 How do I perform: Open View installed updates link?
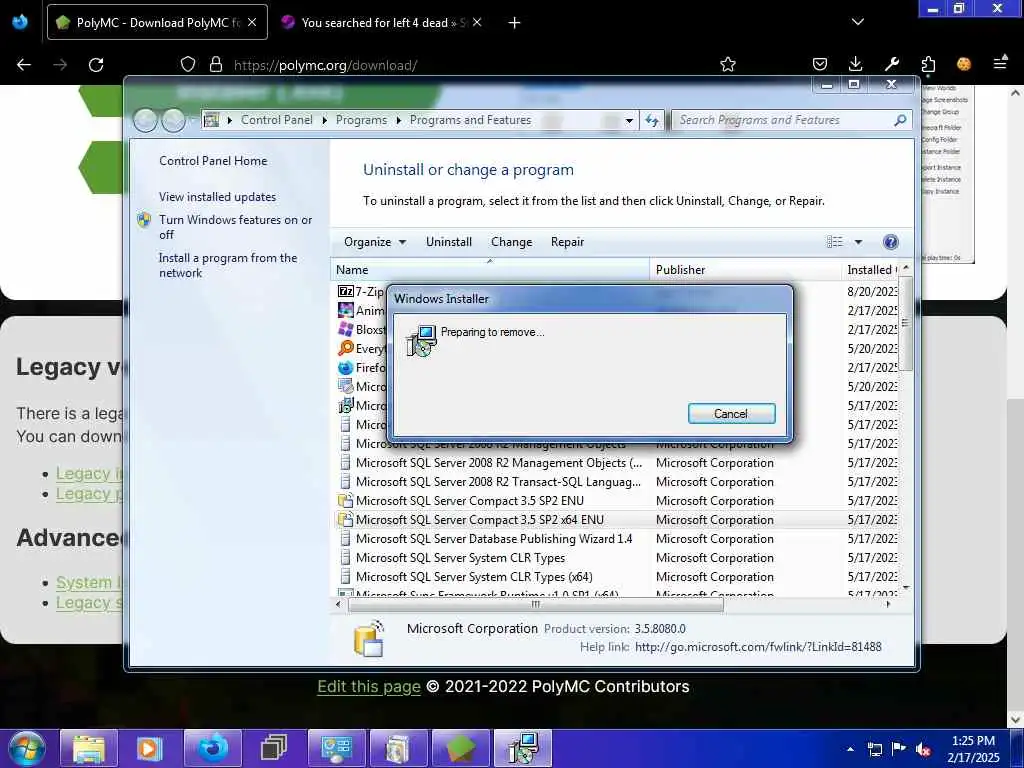(217, 197)
